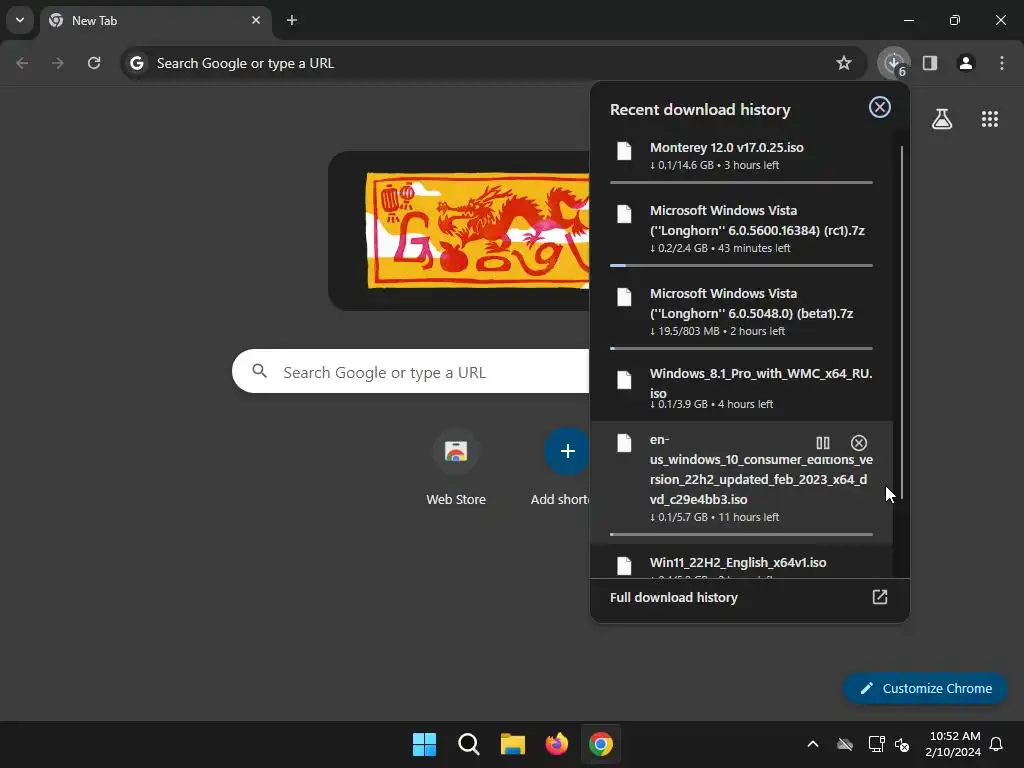The image size is (1024, 768).
Task: Select the New Tab tab
Action: 156,20
